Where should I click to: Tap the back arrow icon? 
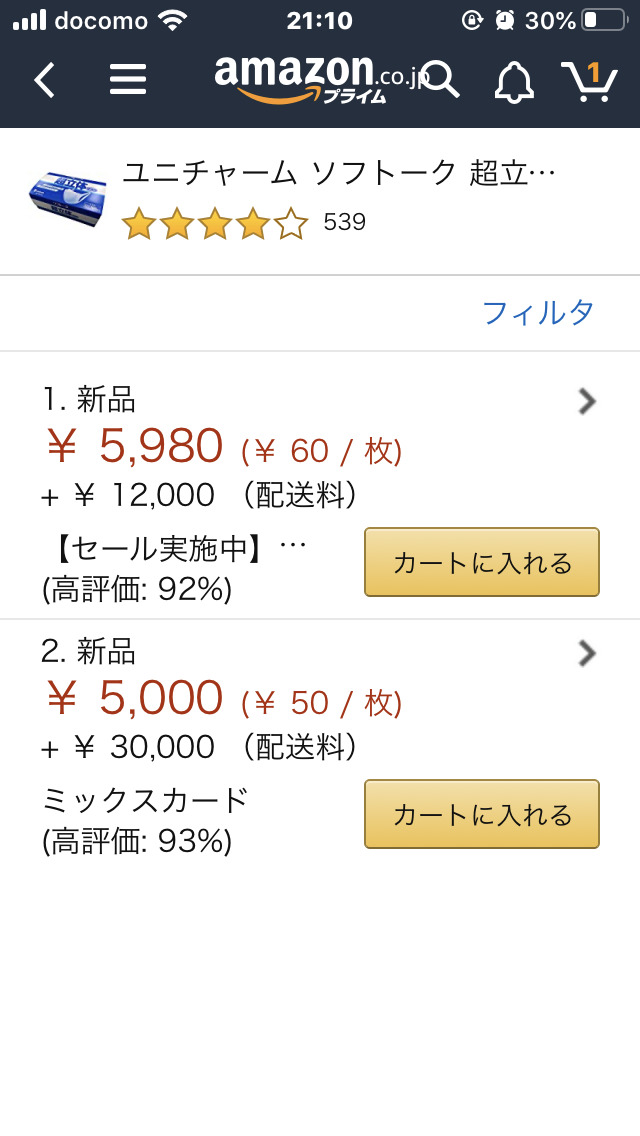(44, 80)
